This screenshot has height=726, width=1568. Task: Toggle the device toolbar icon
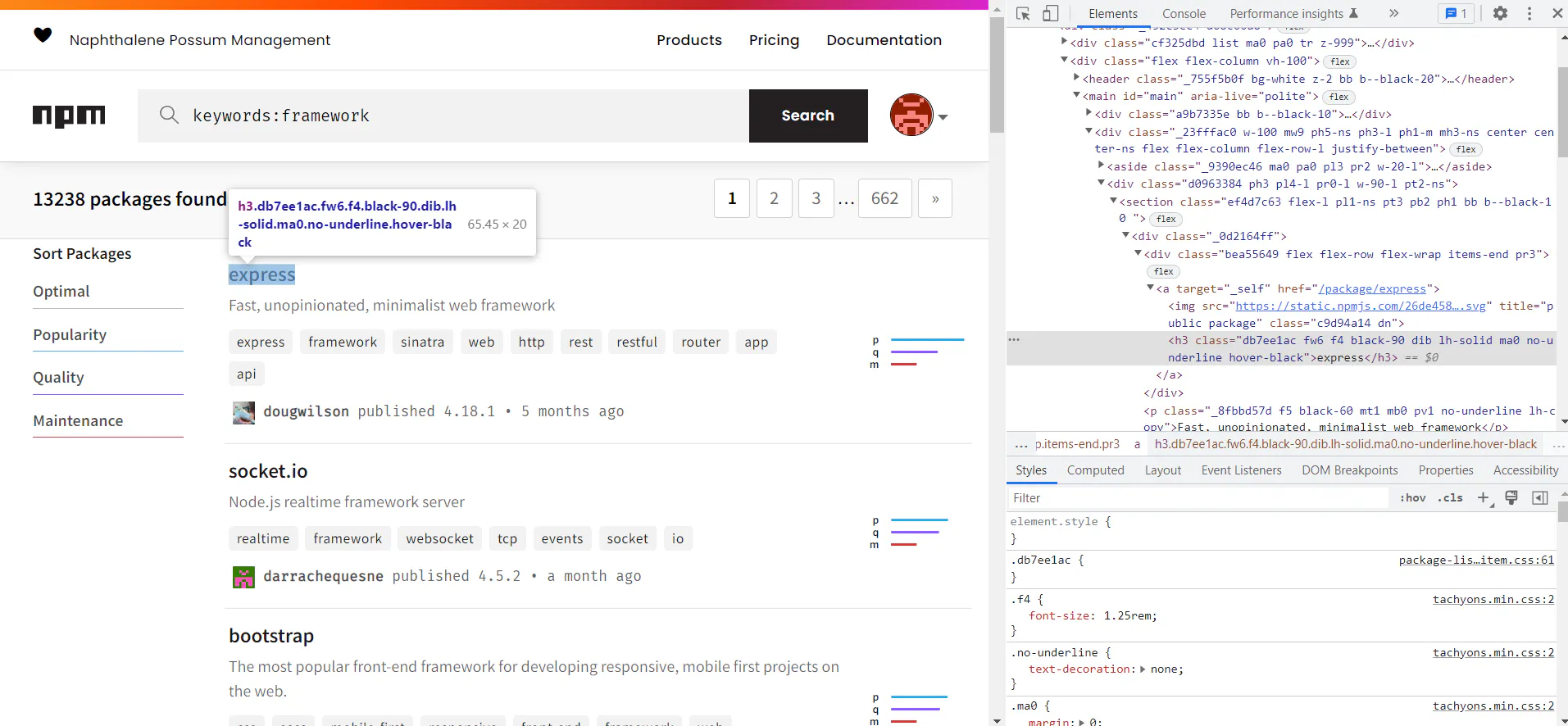(1050, 13)
